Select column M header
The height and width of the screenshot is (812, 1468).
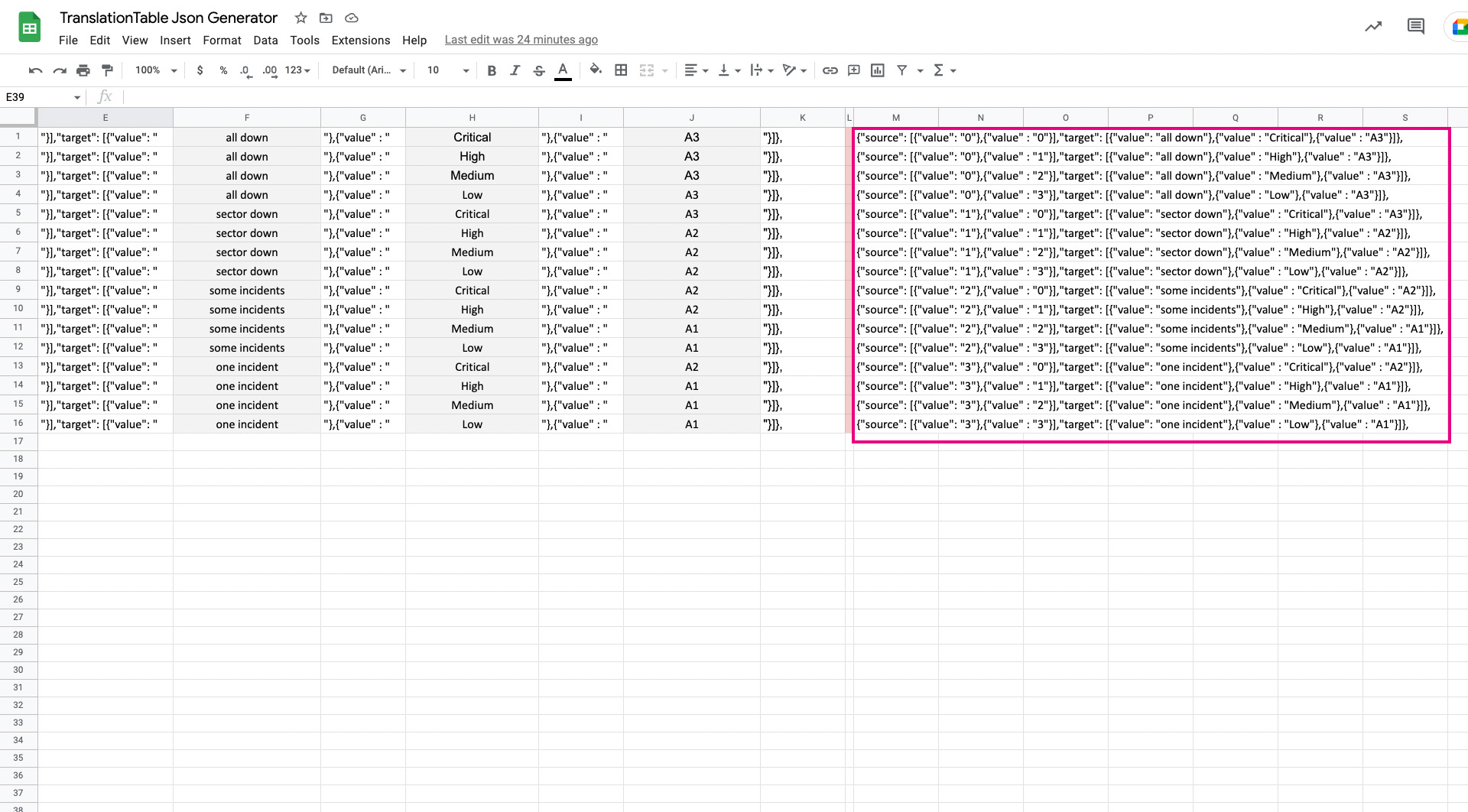(x=896, y=118)
